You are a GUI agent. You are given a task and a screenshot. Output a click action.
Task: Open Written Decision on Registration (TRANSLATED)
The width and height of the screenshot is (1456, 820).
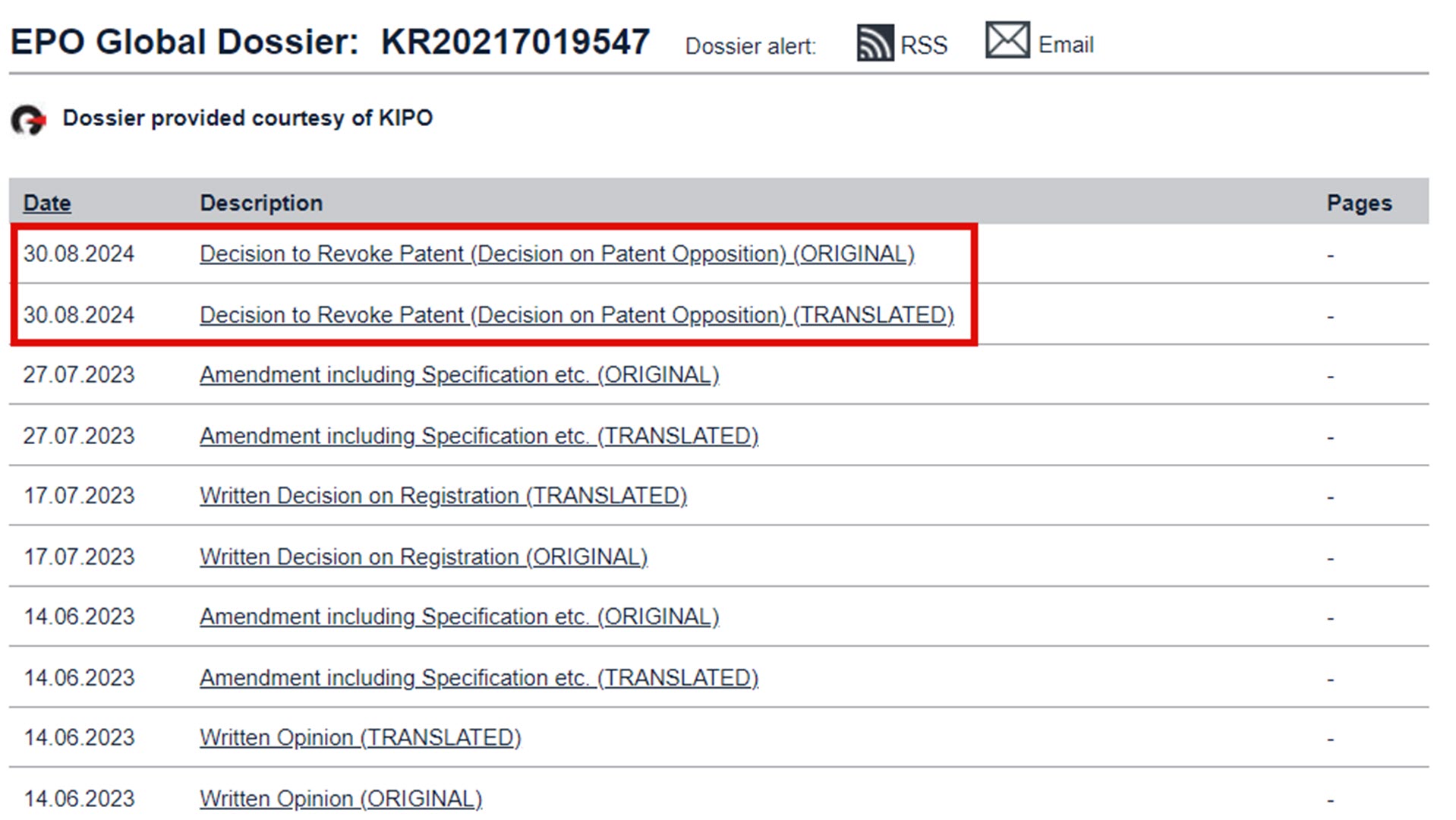coord(443,496)
